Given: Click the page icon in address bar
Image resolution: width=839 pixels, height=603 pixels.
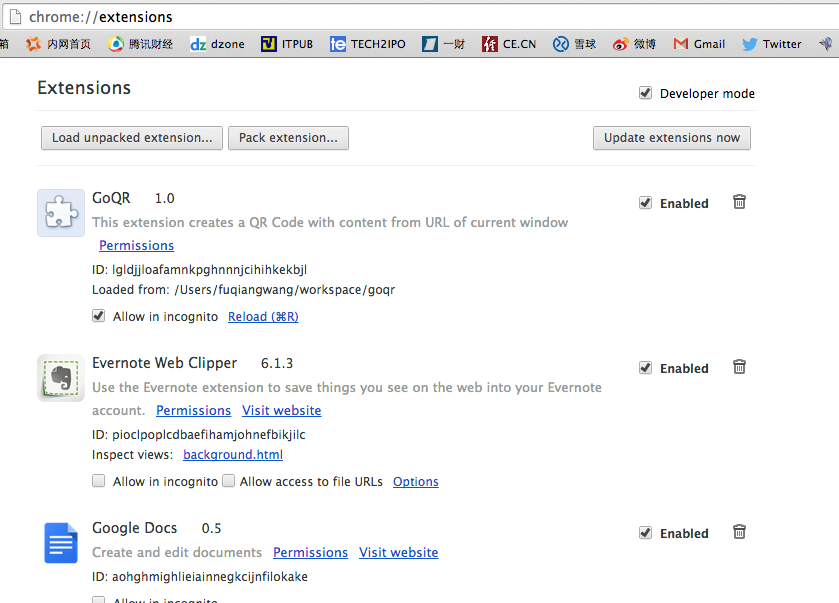Looking at the screenshot, I should 16,17.
